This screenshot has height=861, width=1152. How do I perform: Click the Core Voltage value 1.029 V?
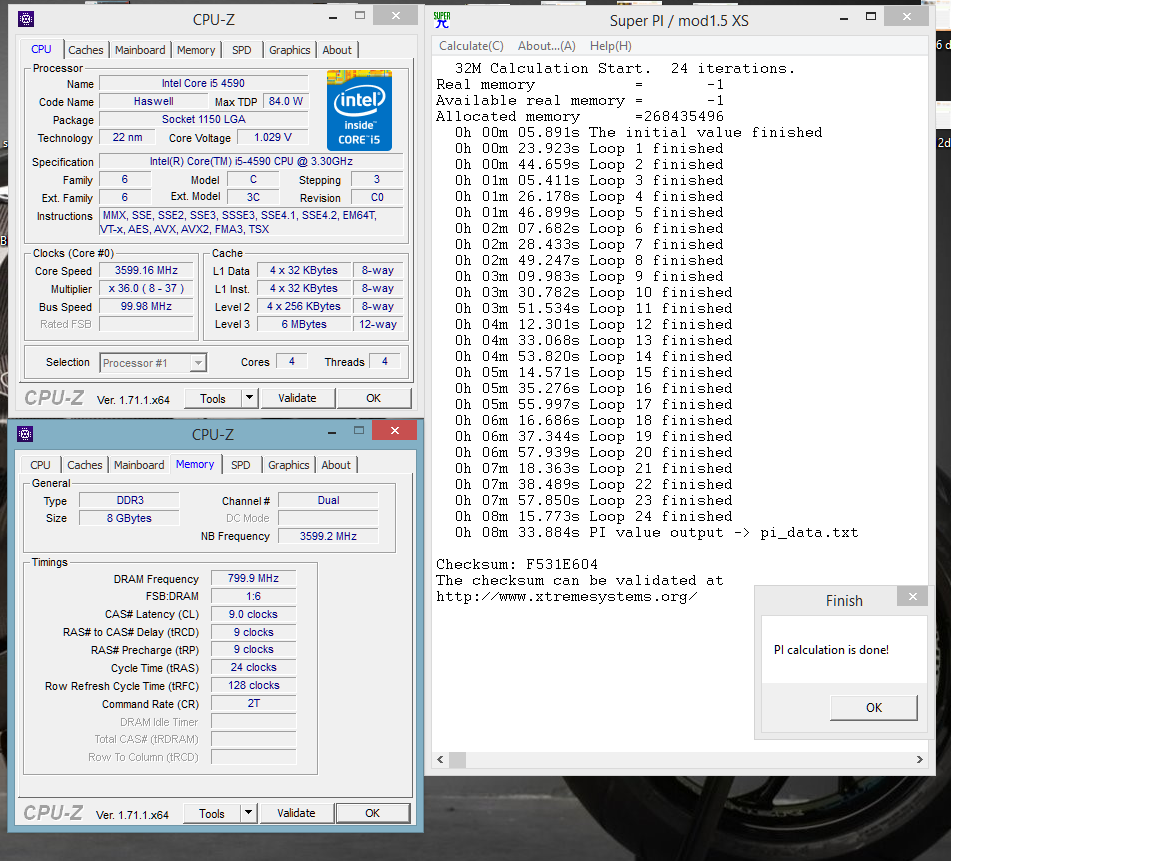273,137
